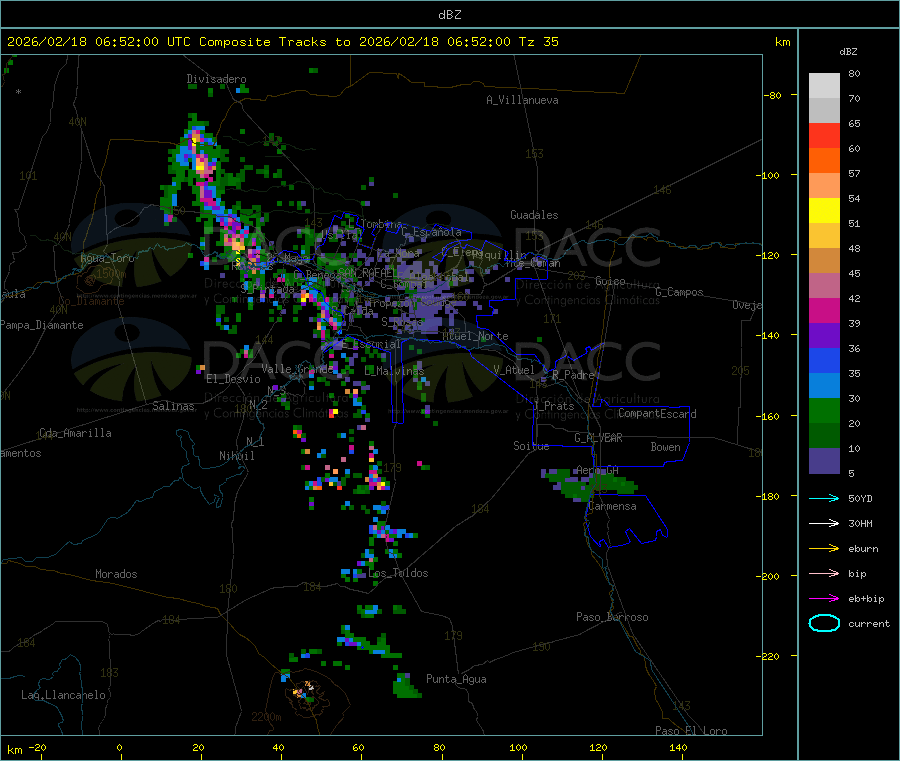The image size is (900, 761).
Task: Click the 'CompantEscard' map label
Action: point(657,413)
